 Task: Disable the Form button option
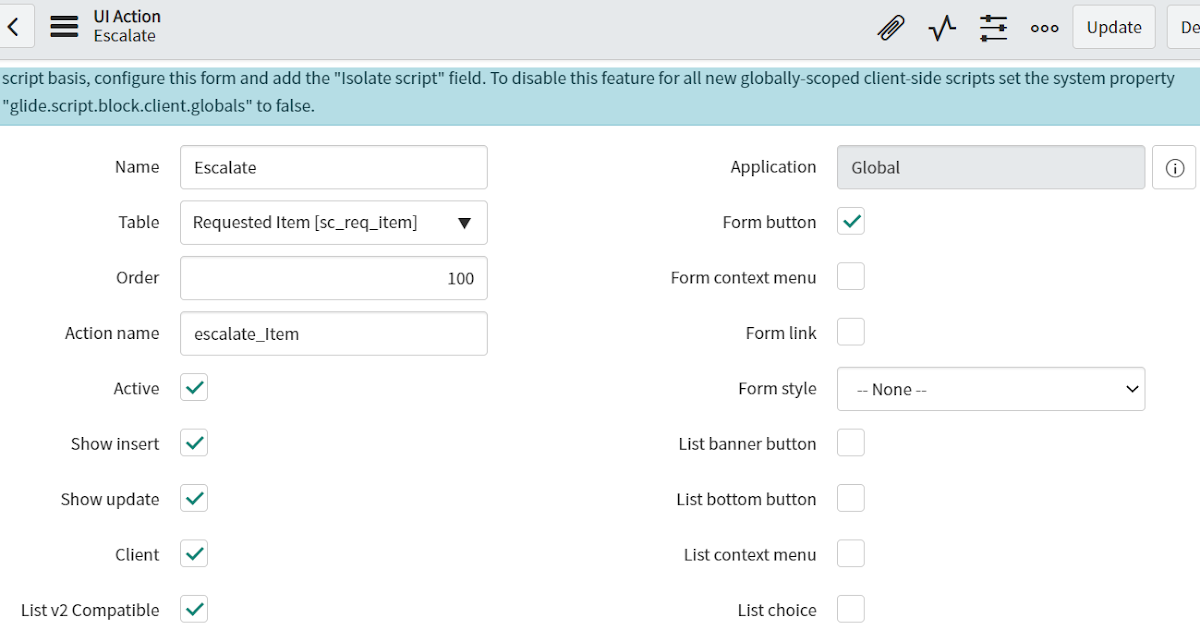tap(850, 222)
